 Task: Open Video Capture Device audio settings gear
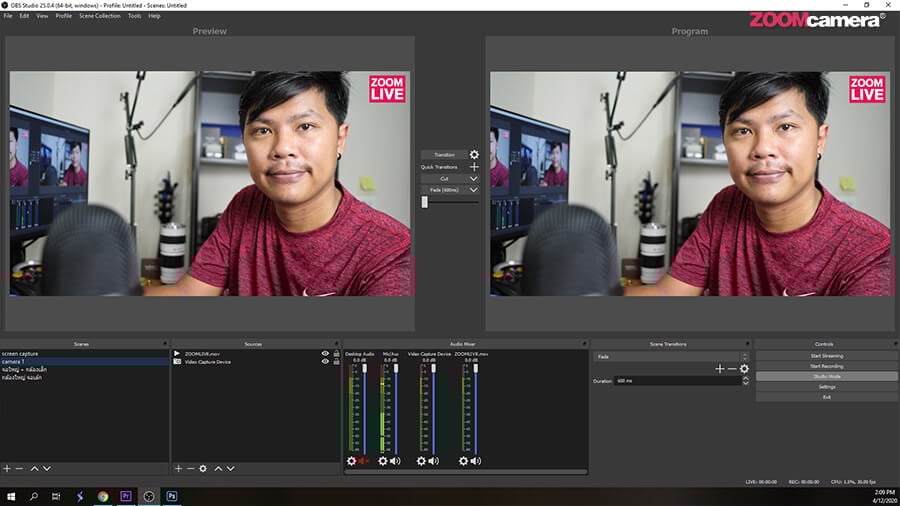pos(421,461)
